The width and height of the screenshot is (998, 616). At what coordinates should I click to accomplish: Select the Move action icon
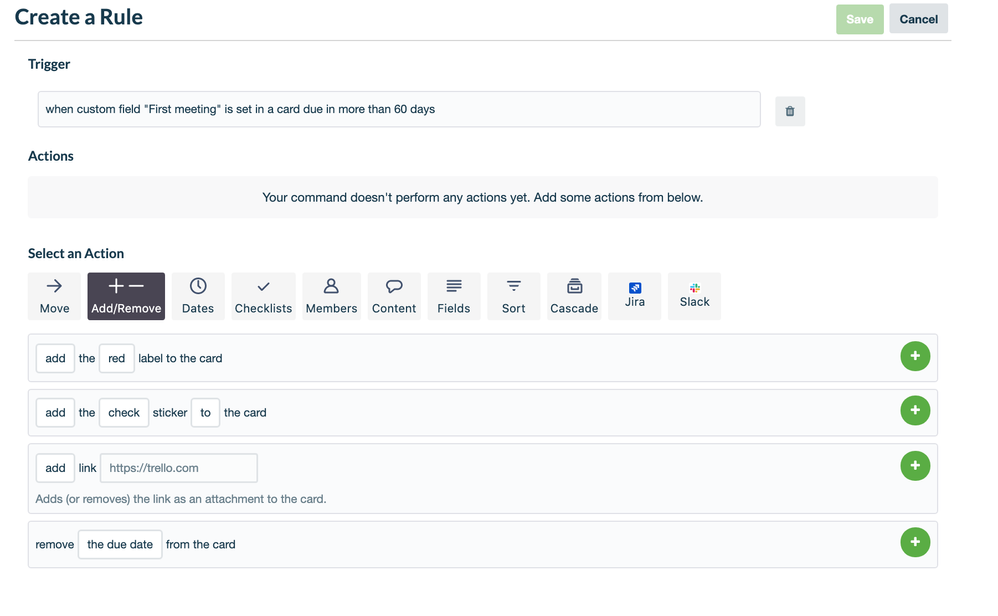(x=54, y=295)
